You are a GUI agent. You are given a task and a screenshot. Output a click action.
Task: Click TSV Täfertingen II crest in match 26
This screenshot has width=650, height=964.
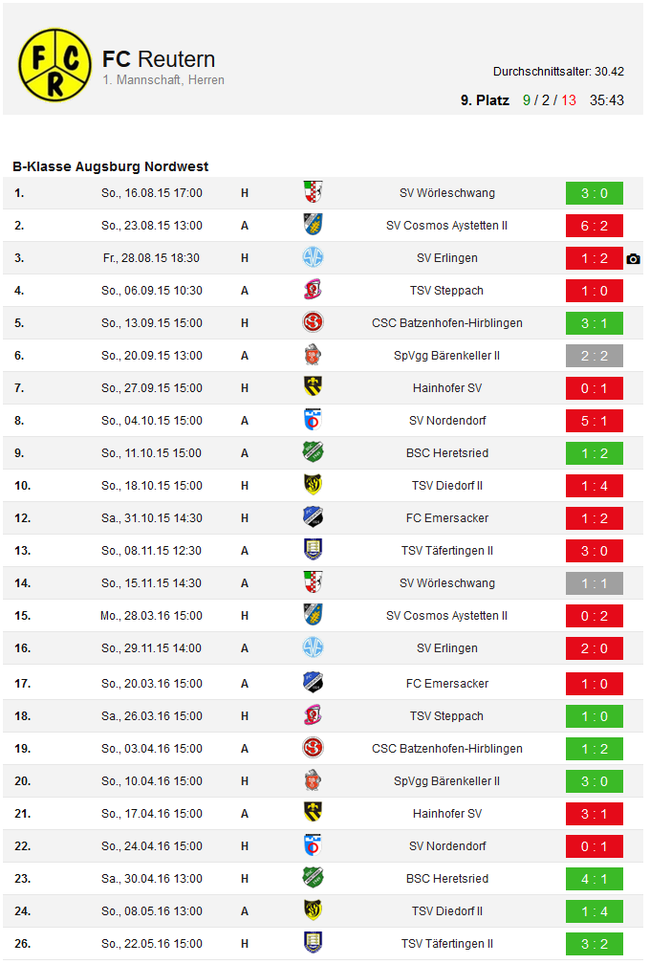(x=313, y=942)
